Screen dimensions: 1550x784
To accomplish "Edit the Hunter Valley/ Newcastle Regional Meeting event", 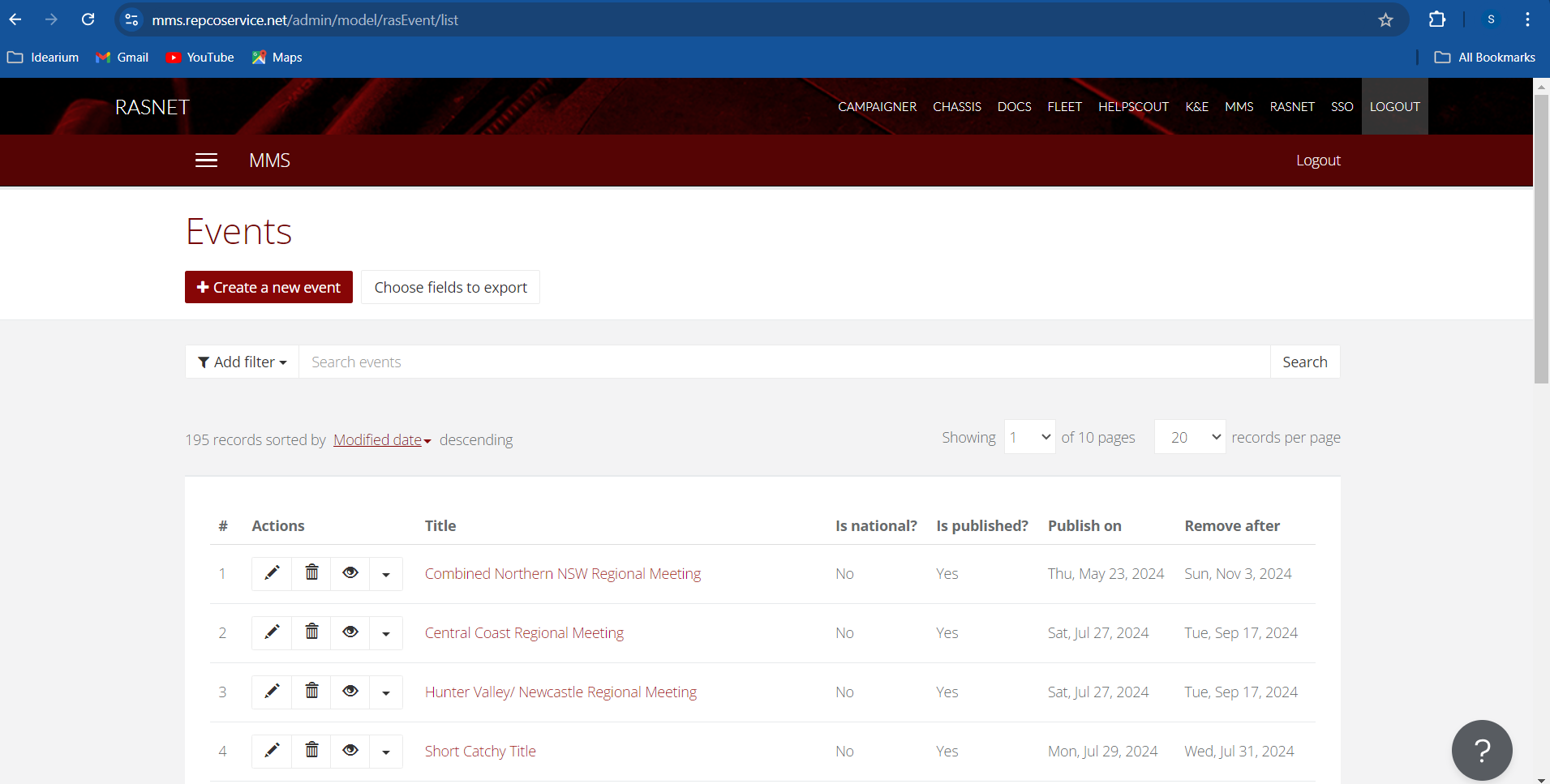I will pos(272,692).
